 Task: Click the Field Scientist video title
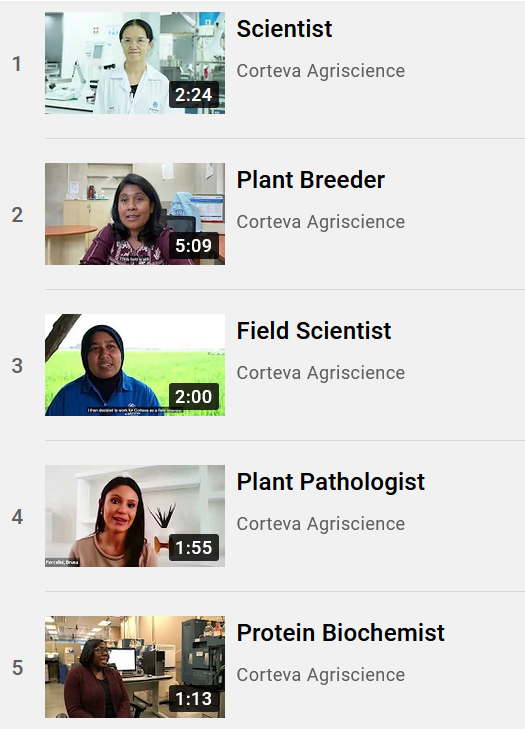(314, 331)
